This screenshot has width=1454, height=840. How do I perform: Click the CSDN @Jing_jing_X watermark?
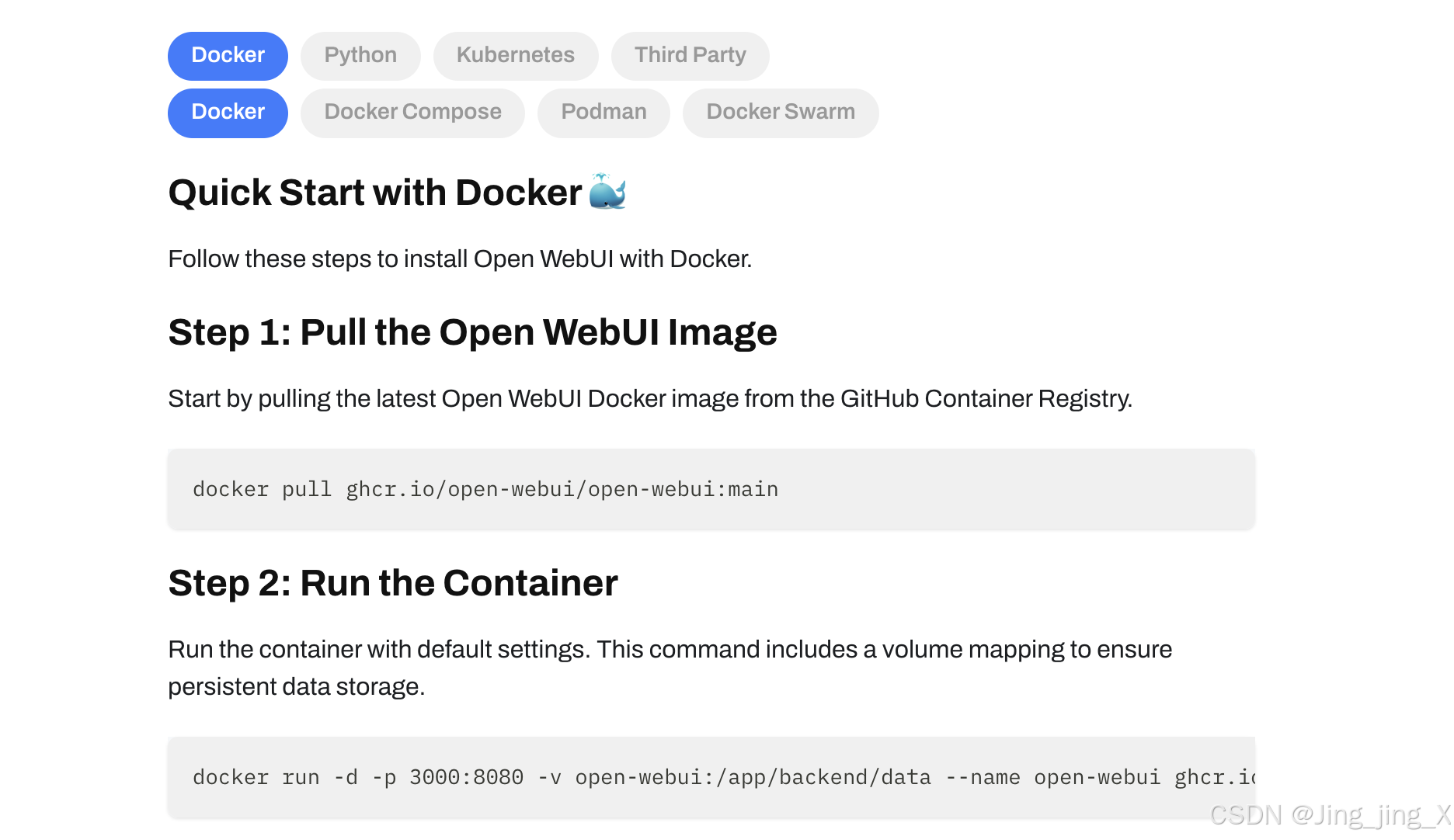1331,815
